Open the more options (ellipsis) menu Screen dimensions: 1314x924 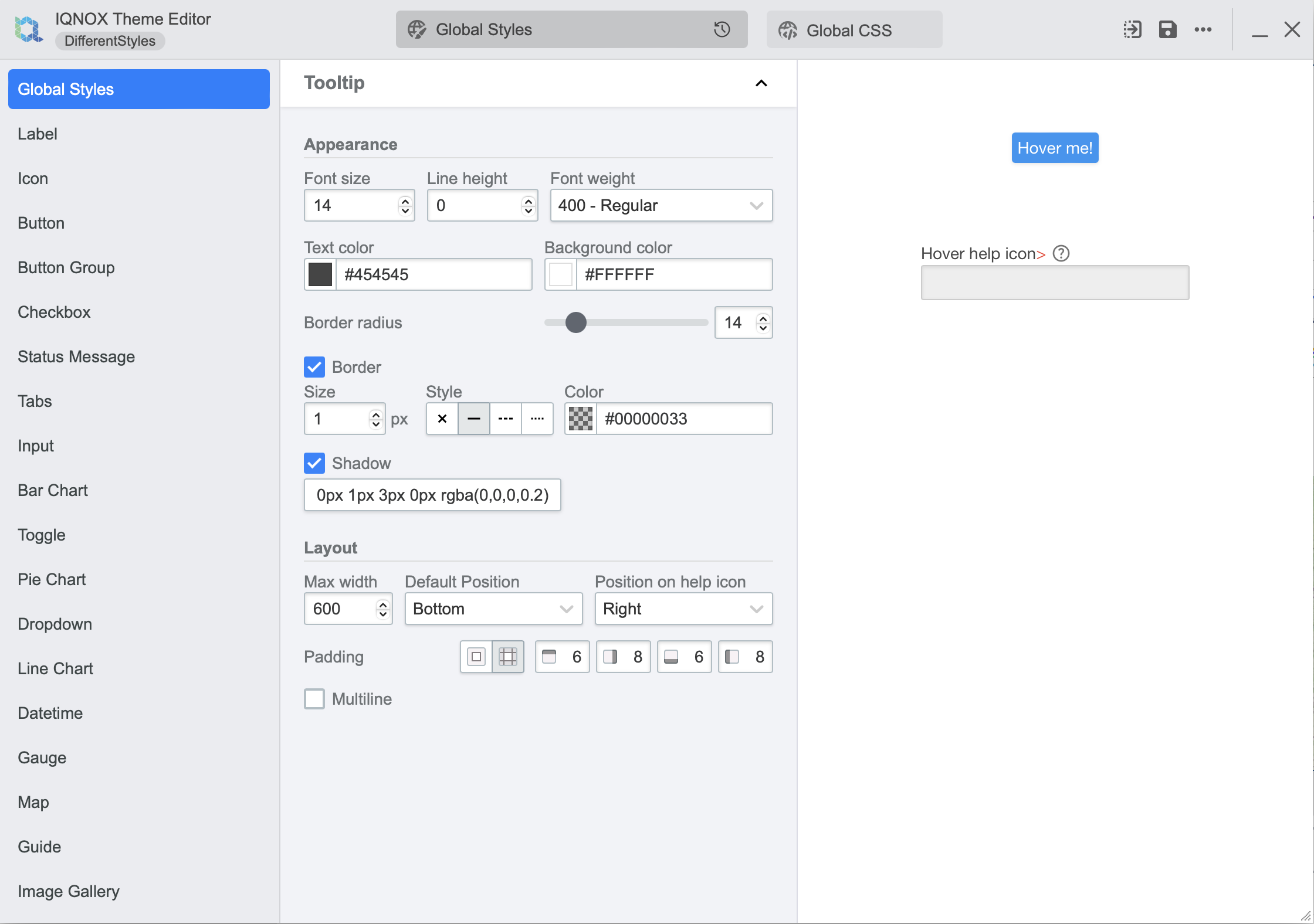1203,29
